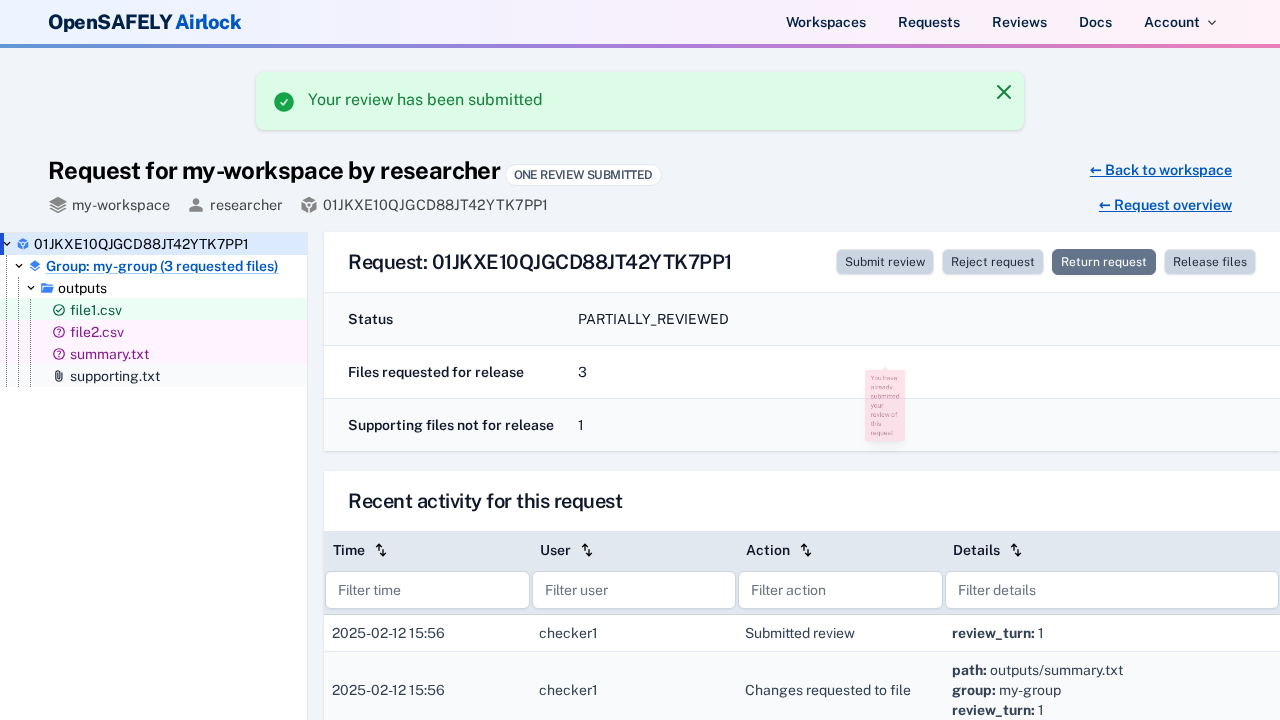
Task: Click the request cube icon in file tree
Action: point(23,244)
